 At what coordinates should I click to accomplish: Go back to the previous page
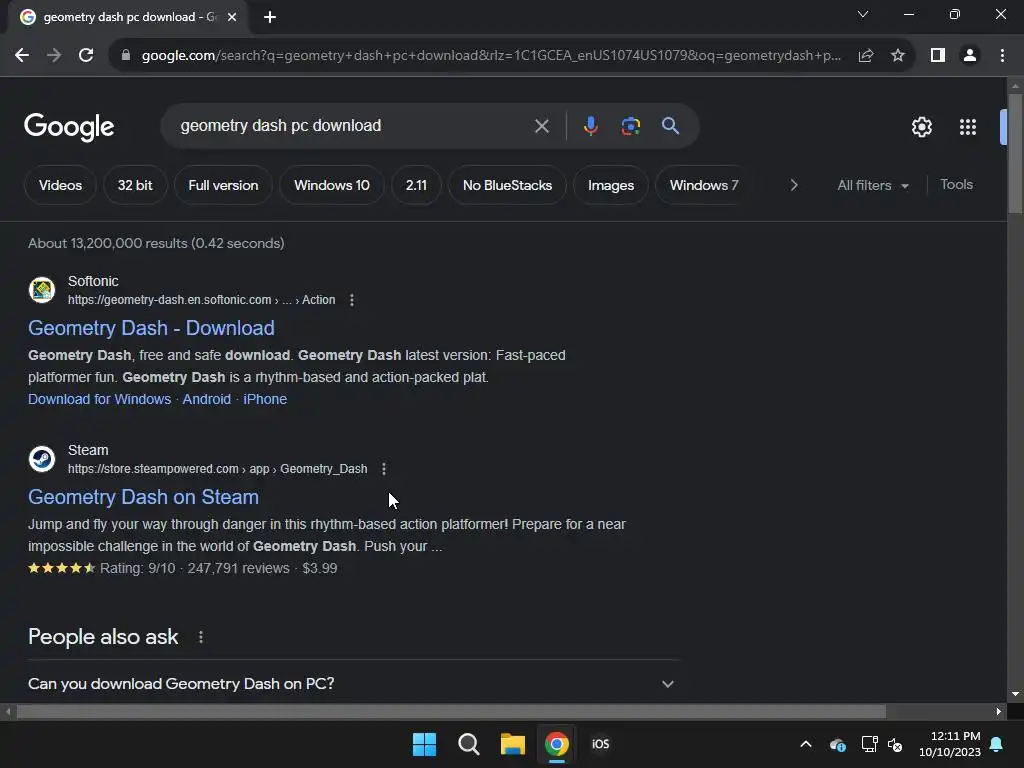(x=22, y=56)
